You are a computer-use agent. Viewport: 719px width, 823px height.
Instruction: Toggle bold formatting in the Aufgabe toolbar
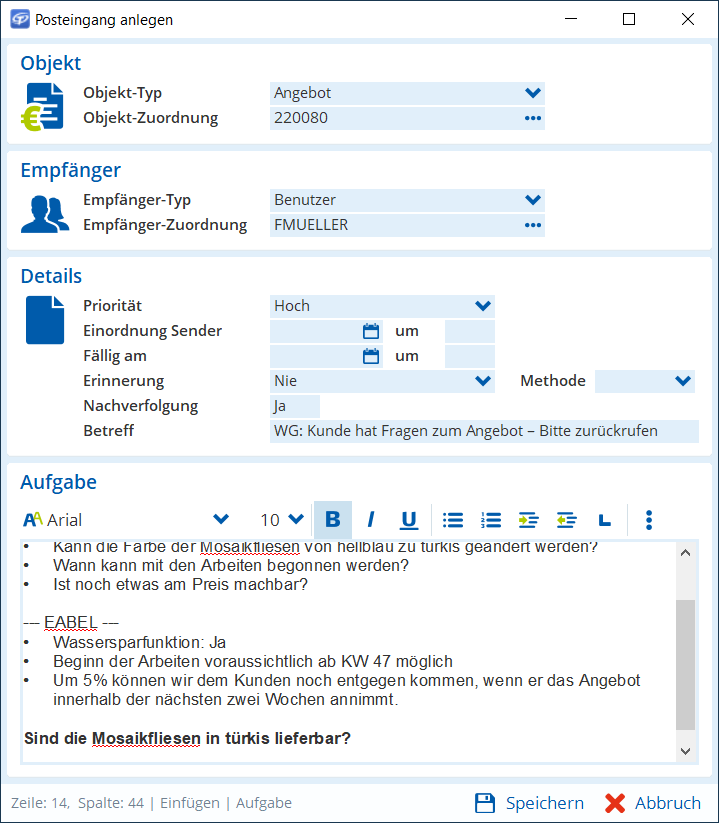click(x=333, y=520)
